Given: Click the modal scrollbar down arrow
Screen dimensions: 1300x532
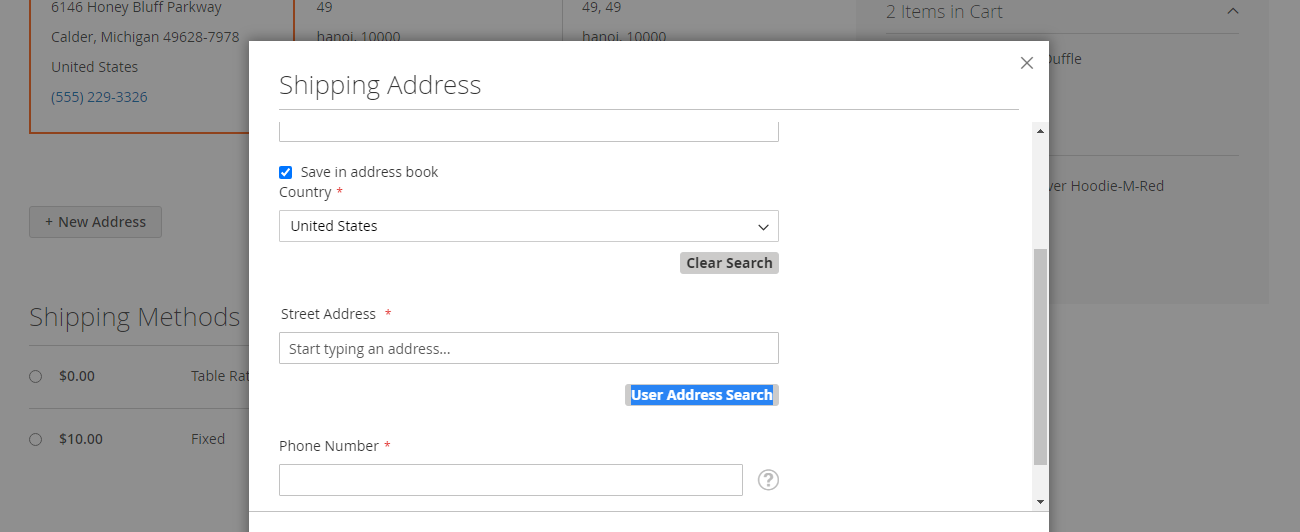Looking at the screenshot, I should coord(1040,501).
